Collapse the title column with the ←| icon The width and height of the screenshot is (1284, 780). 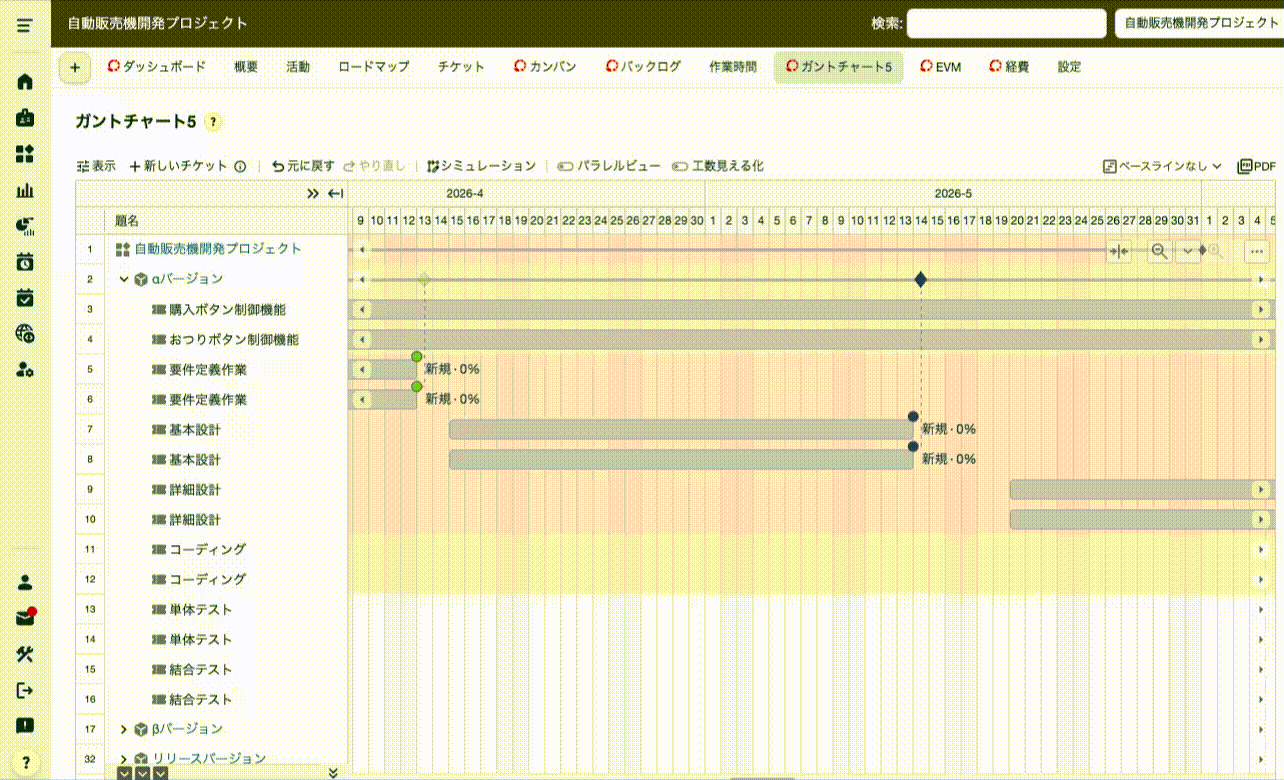tap(336, 194)
